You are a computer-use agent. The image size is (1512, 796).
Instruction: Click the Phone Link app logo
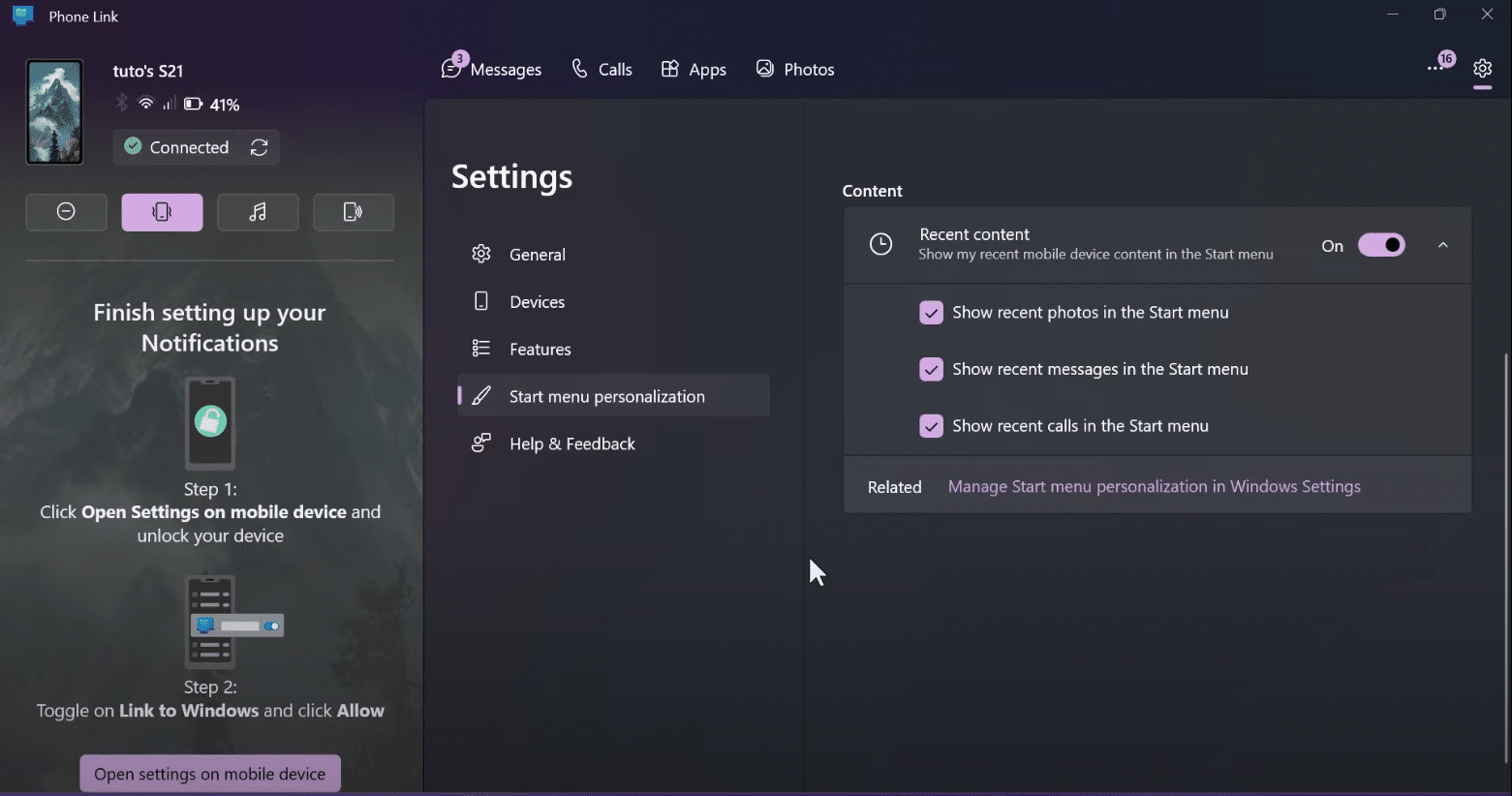[23, 15]
